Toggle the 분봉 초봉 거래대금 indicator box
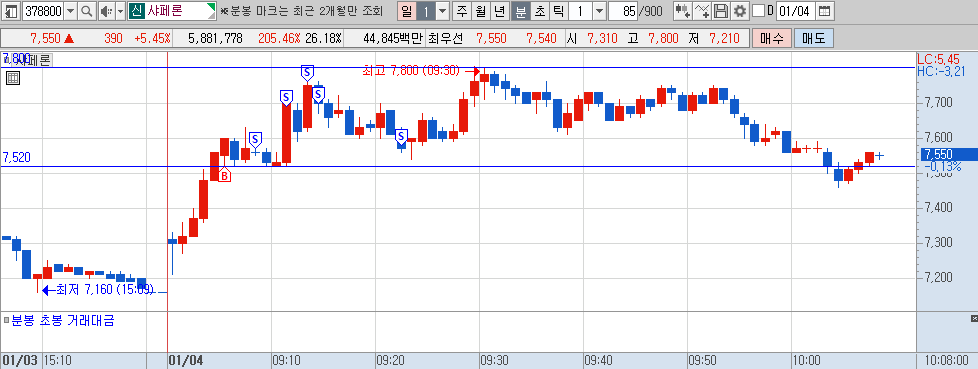The image size is (978, 369). (6, 321)
